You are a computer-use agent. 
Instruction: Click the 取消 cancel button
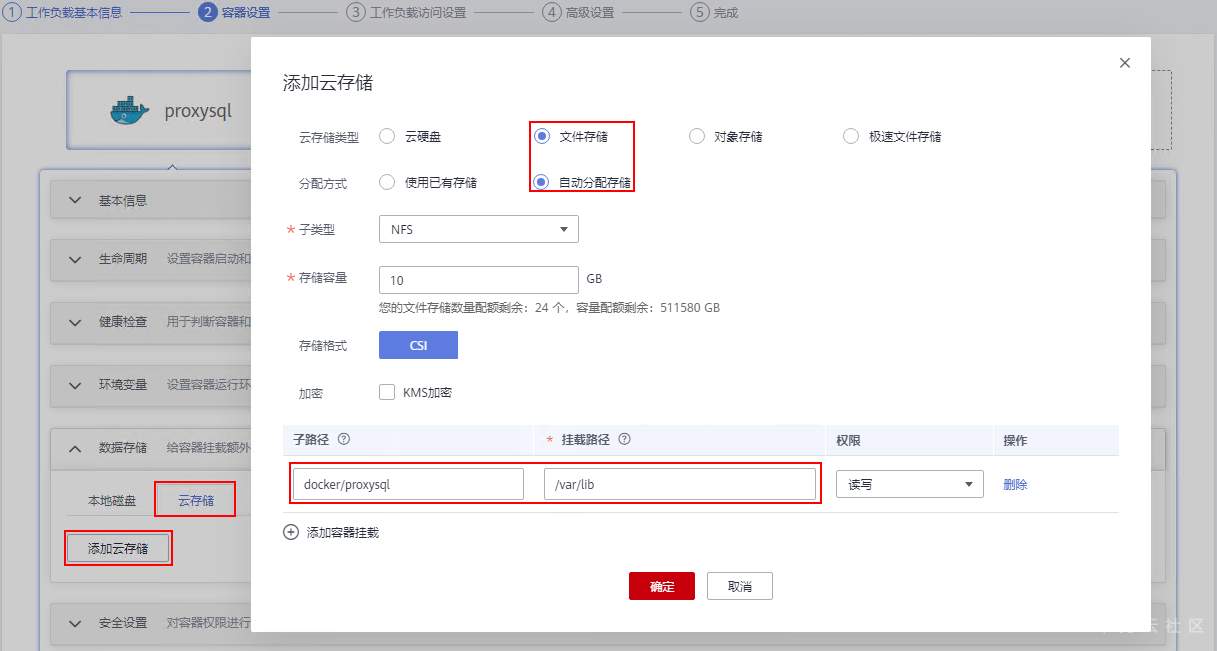[x=740, y=586]
